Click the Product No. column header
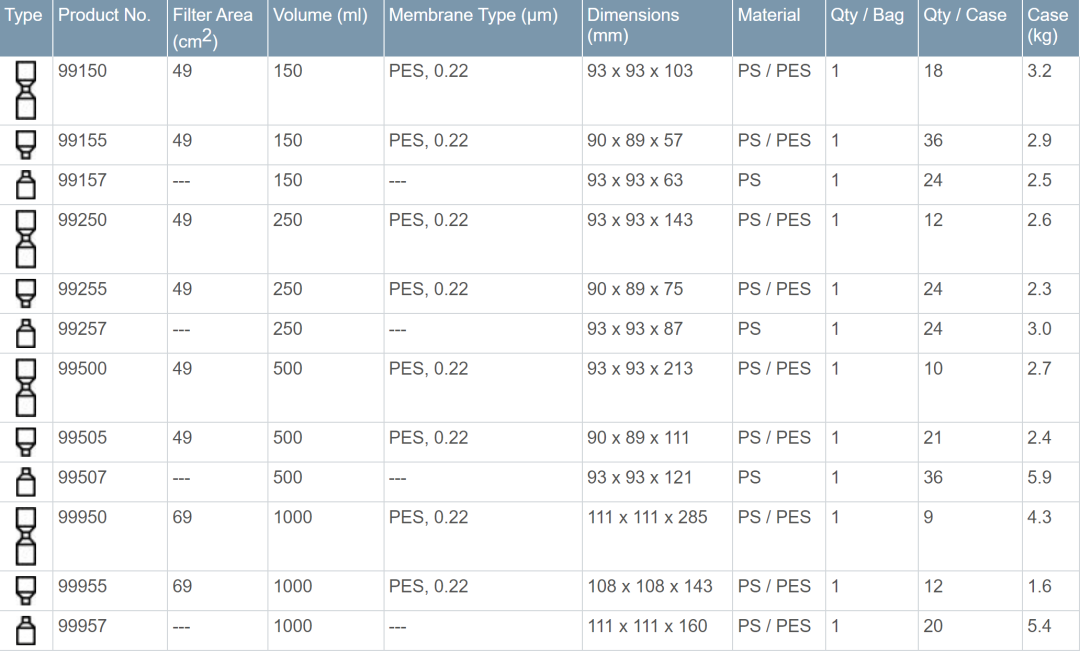The image size is (1080, 652). [110, 28]
